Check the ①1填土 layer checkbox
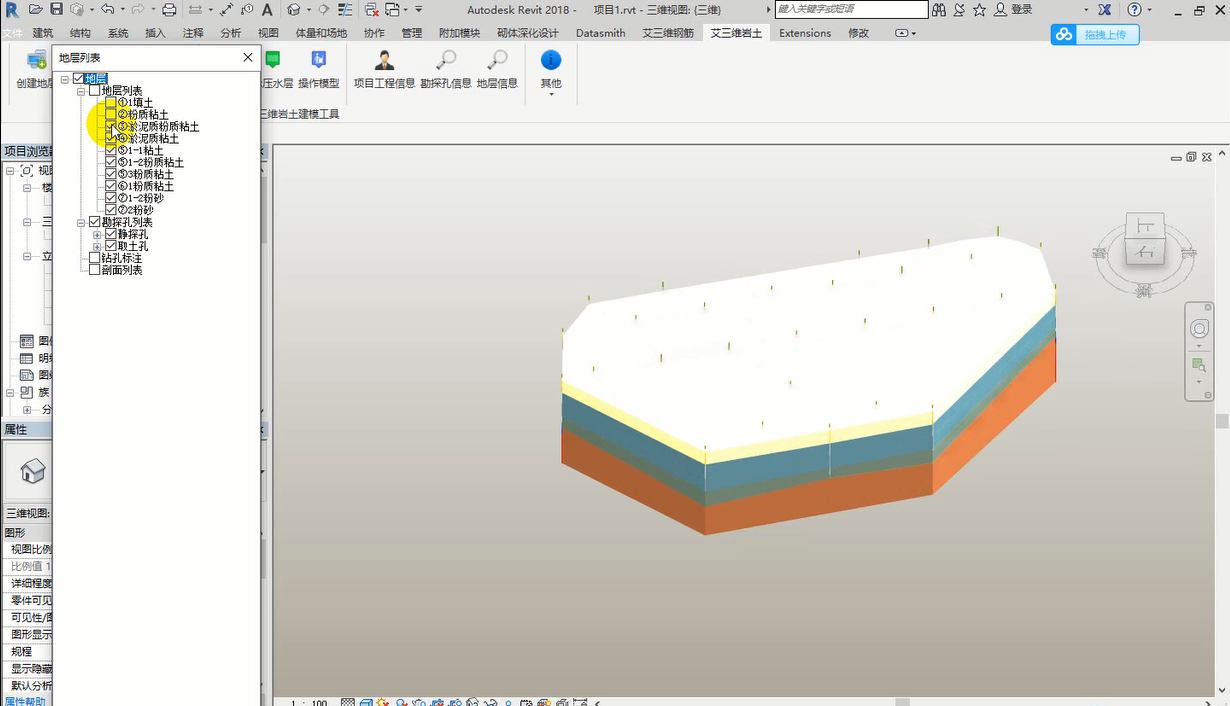1230x706 pixels. click(x=111, y=103)
